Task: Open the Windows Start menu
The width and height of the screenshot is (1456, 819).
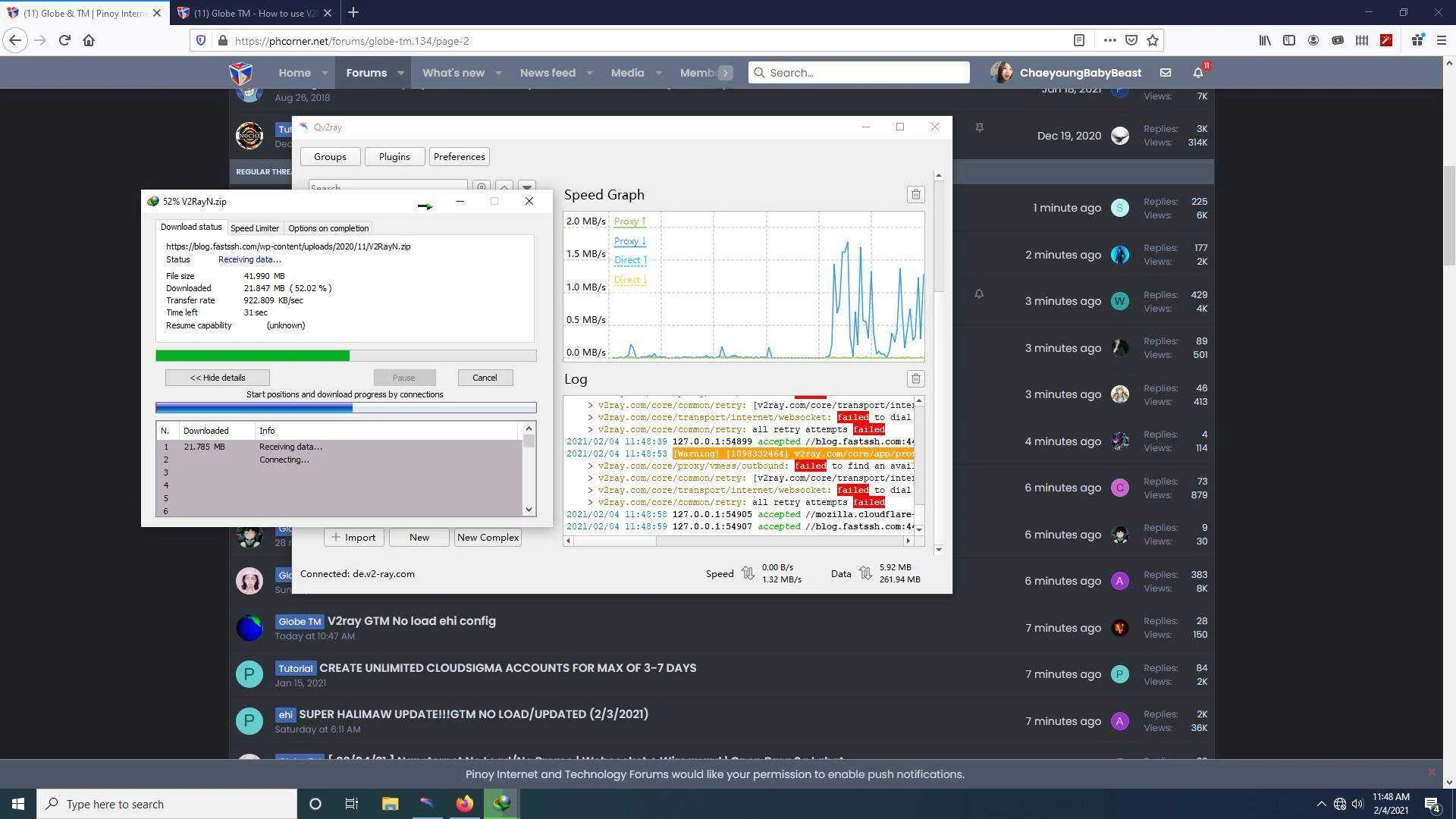Action: [x=18, y=804]
